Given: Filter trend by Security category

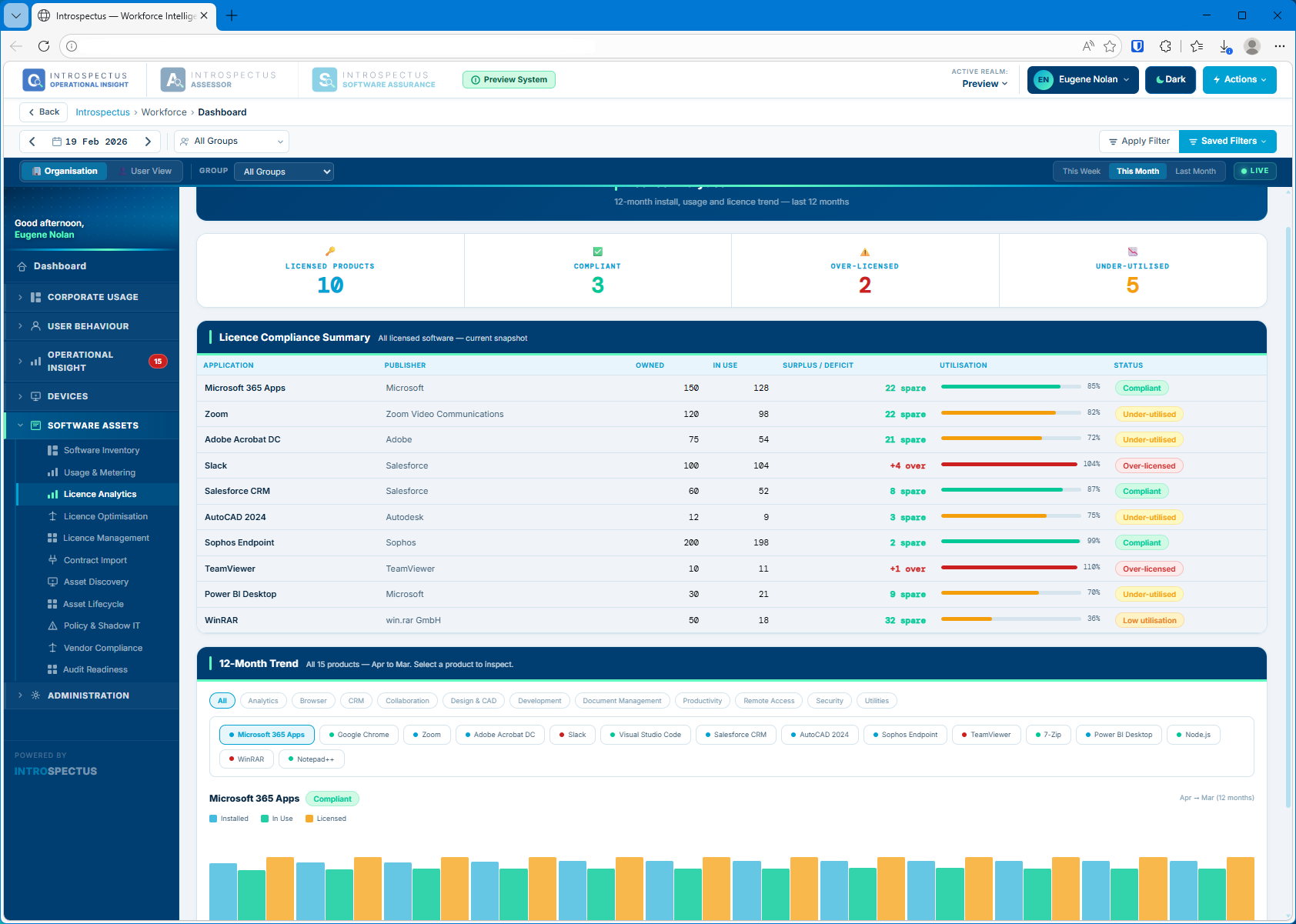Looking at the screenshot, I should click(829, 701).
